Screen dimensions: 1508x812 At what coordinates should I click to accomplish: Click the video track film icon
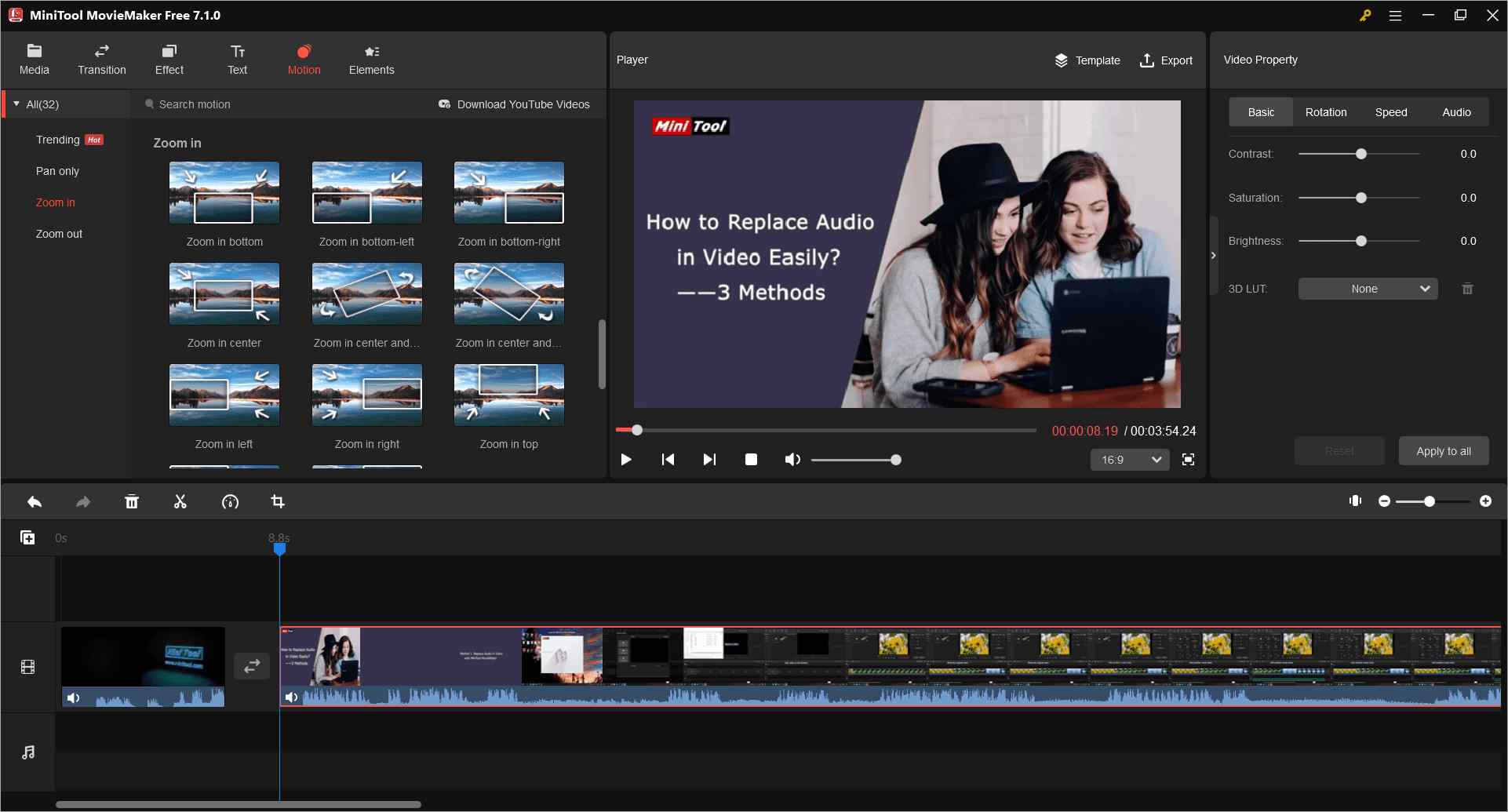pyautogui.click(x=28, y=667)
